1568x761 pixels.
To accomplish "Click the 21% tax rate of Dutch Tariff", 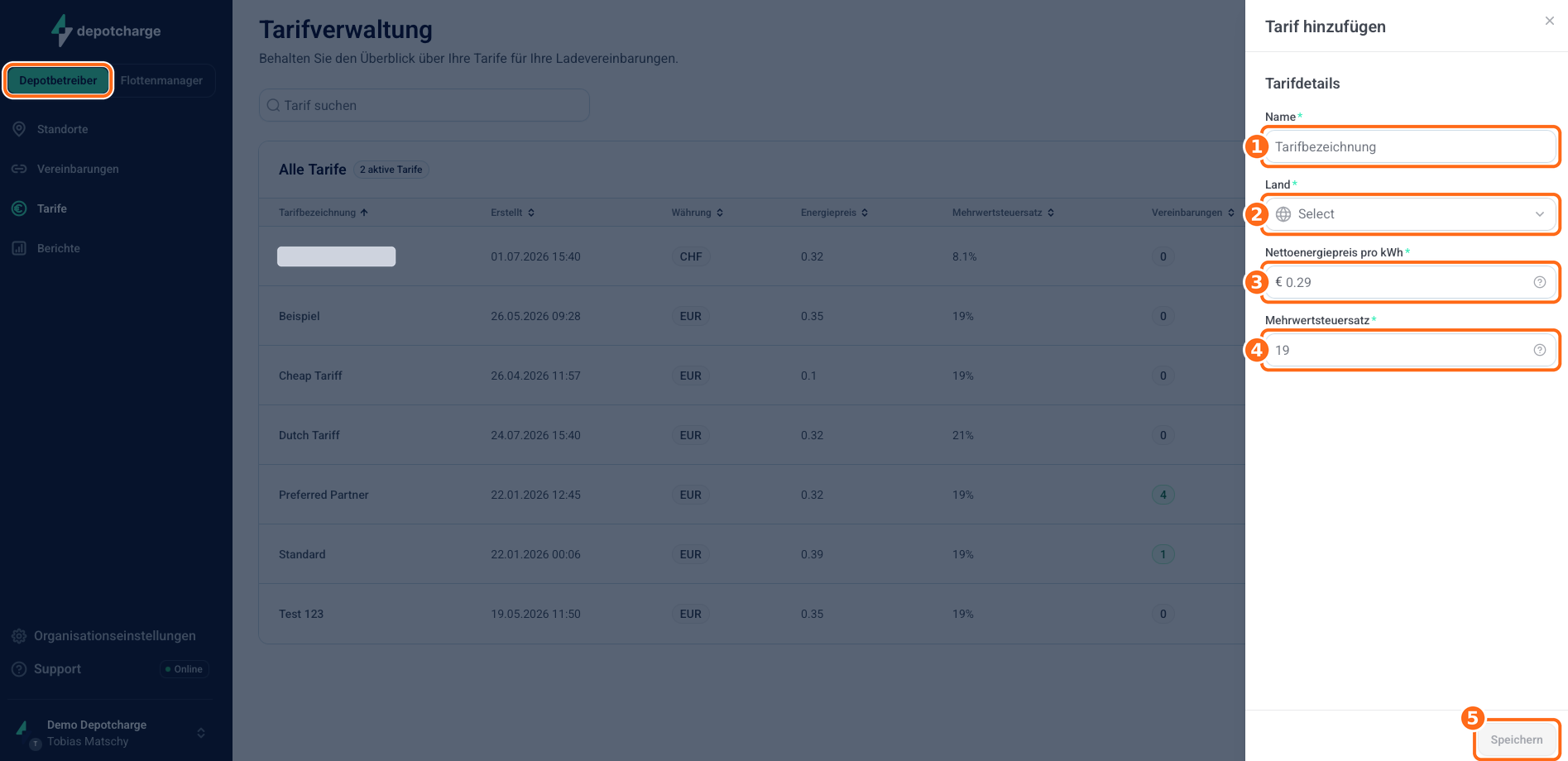I will click(x=962, y=435).
